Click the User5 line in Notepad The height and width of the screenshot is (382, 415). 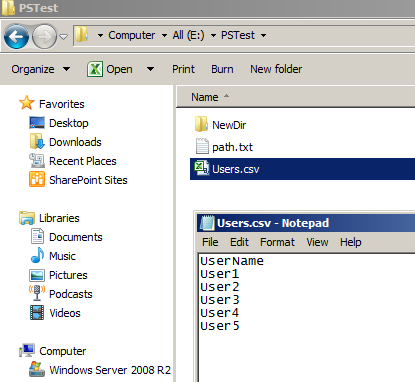[220, 326]
